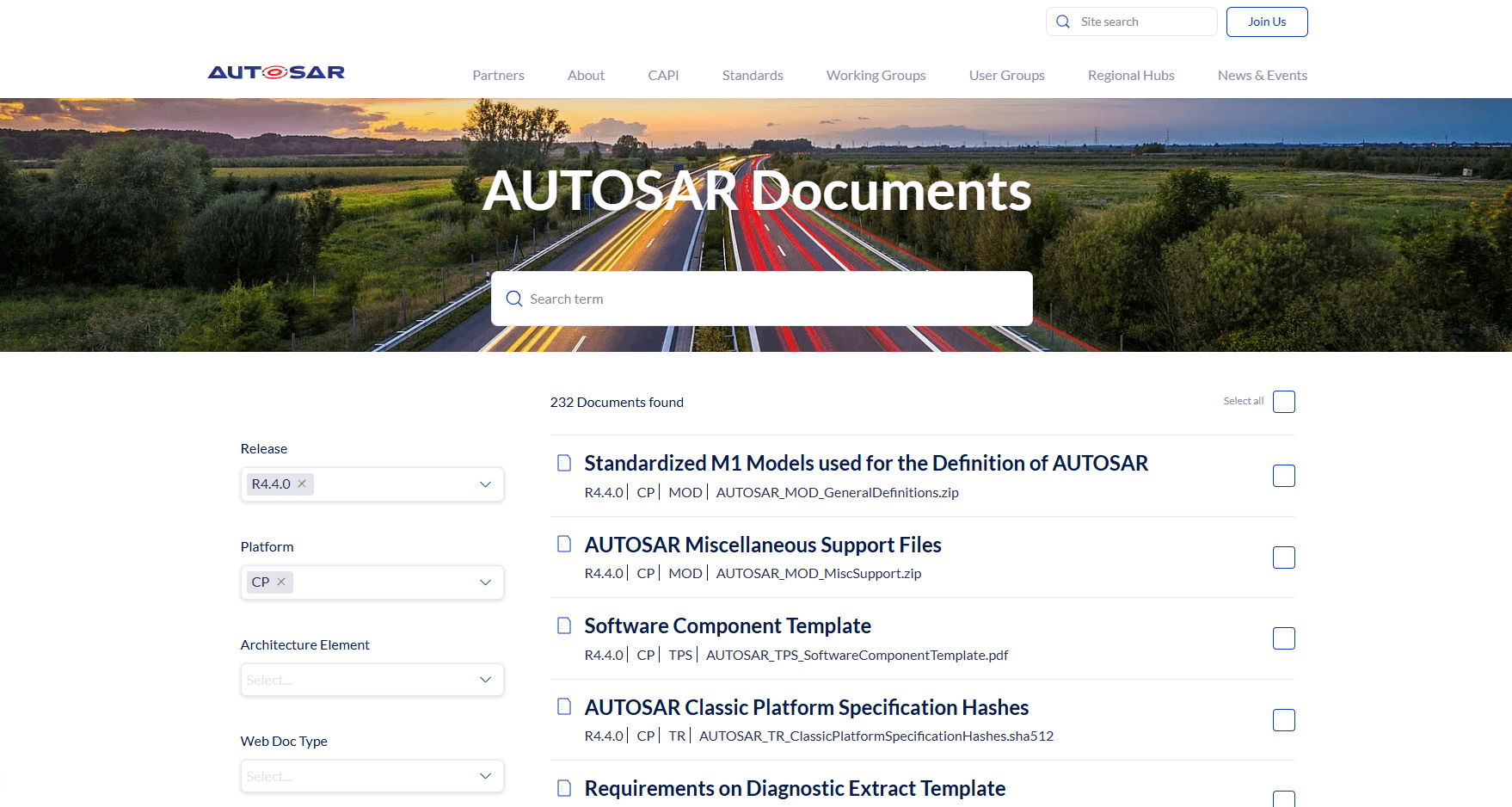This screenshot has width=1512, height=807.
Task: Click the TR tag on Specification Hashes row
Action: (677, 736)
